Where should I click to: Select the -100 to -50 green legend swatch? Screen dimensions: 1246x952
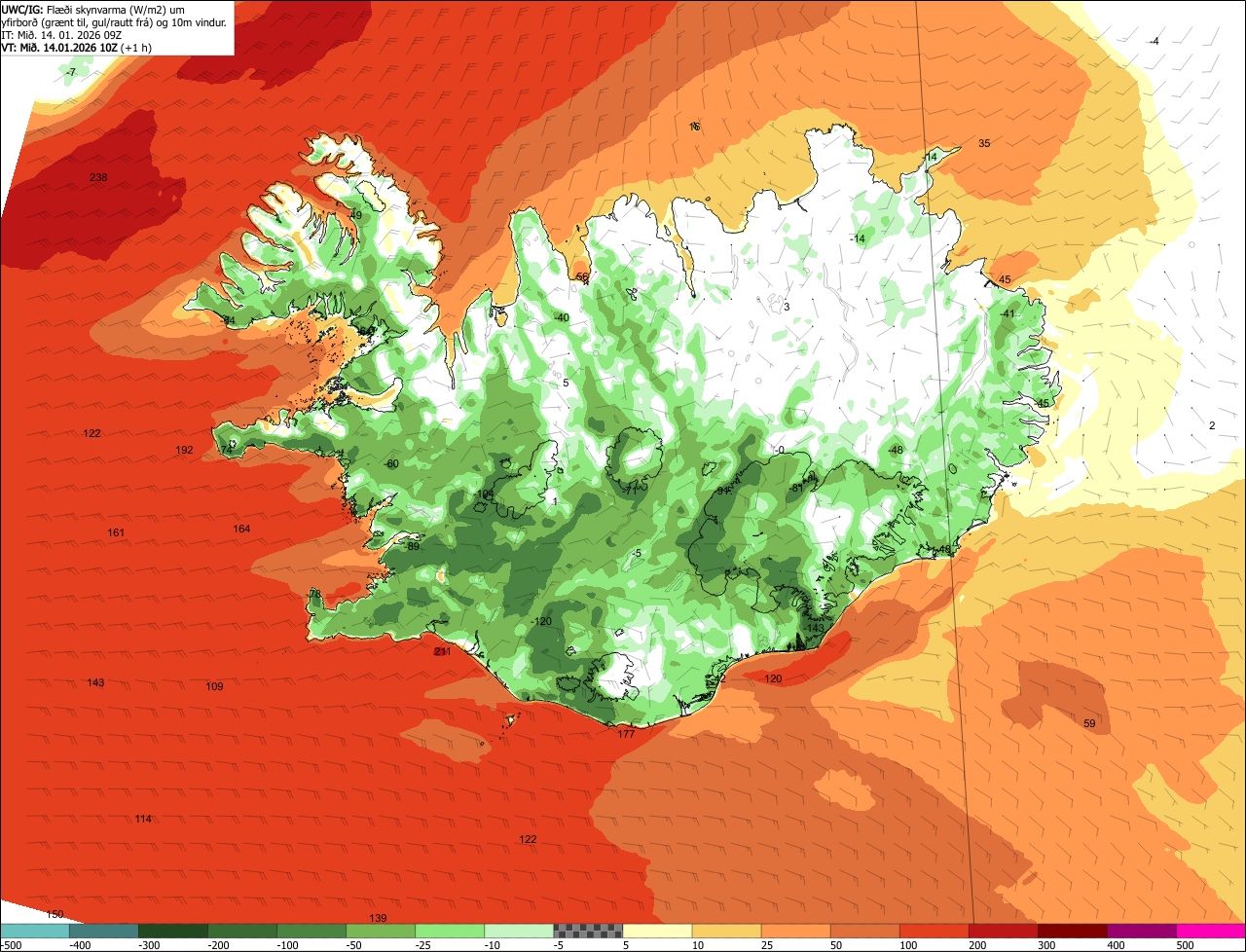tap(311, 931)
